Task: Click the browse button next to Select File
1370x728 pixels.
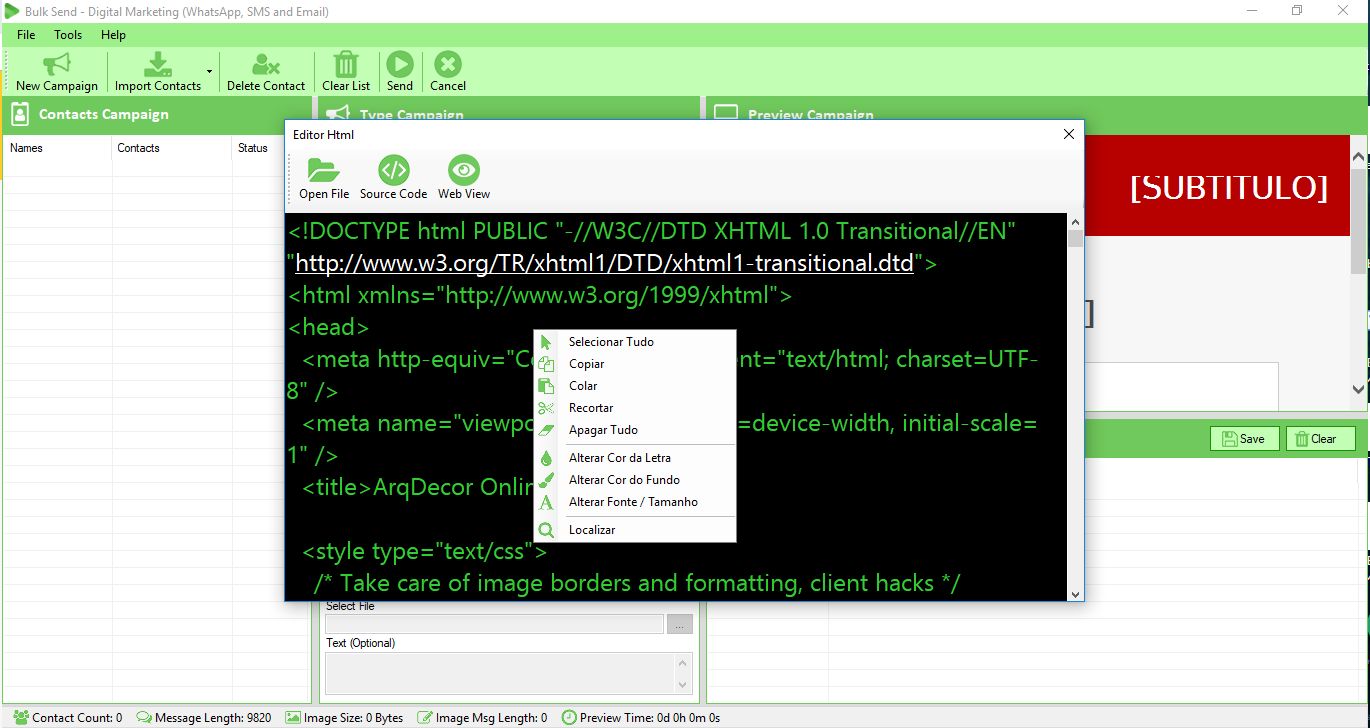Action: coord(679,624)
